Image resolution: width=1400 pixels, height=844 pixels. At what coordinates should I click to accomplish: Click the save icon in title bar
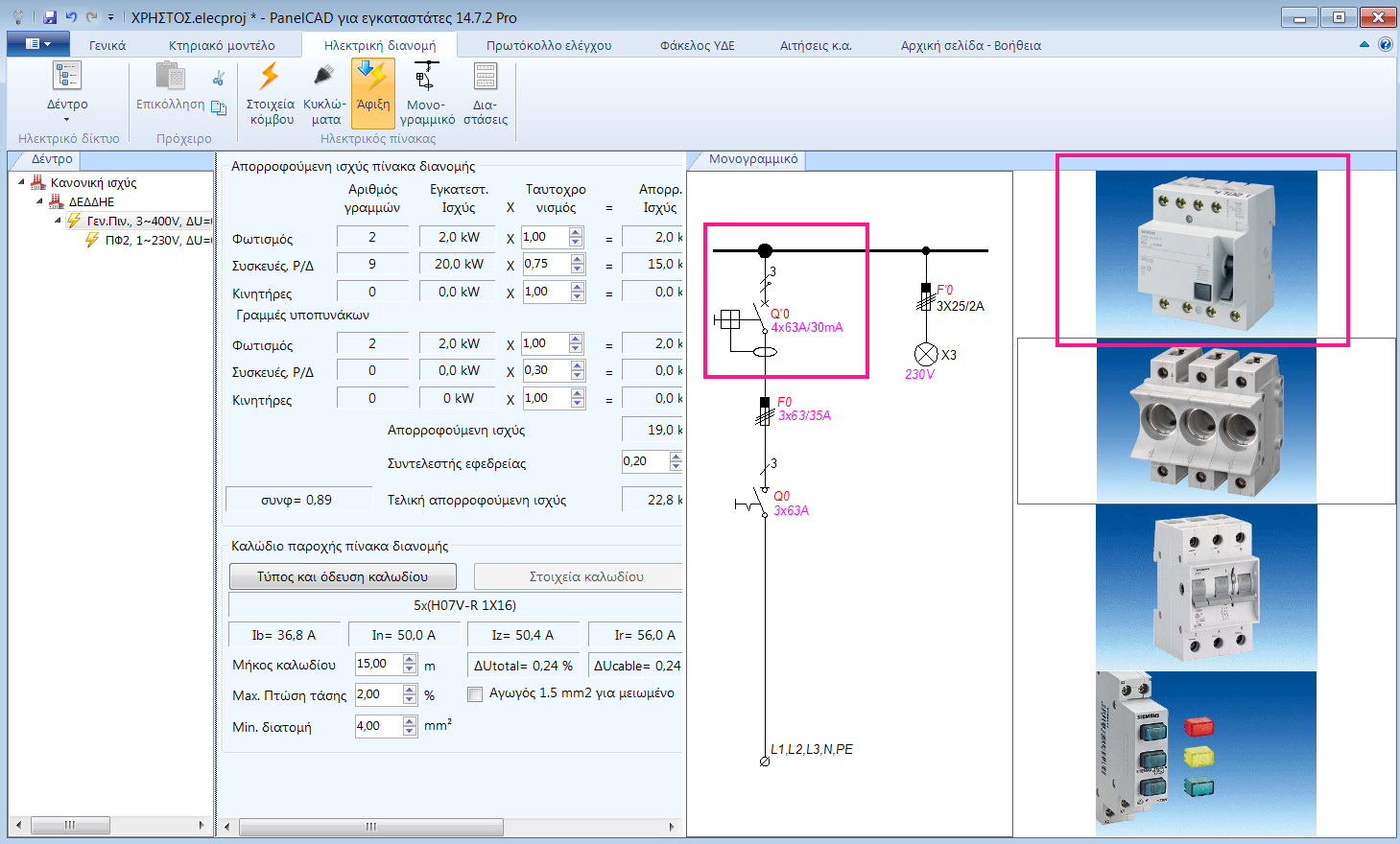[x=50, y=17]
